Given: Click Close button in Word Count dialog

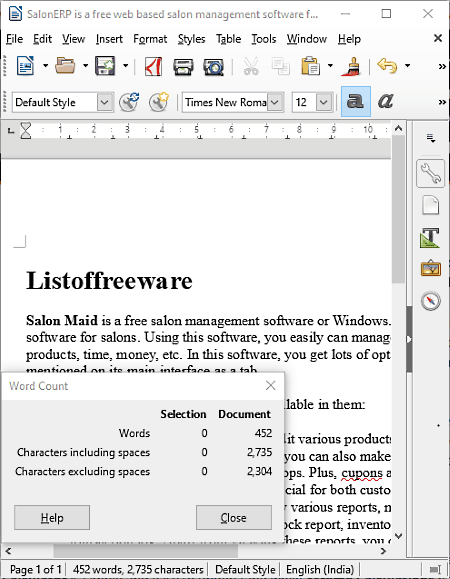Looking at the screenshot, I should tap(234, 517).
